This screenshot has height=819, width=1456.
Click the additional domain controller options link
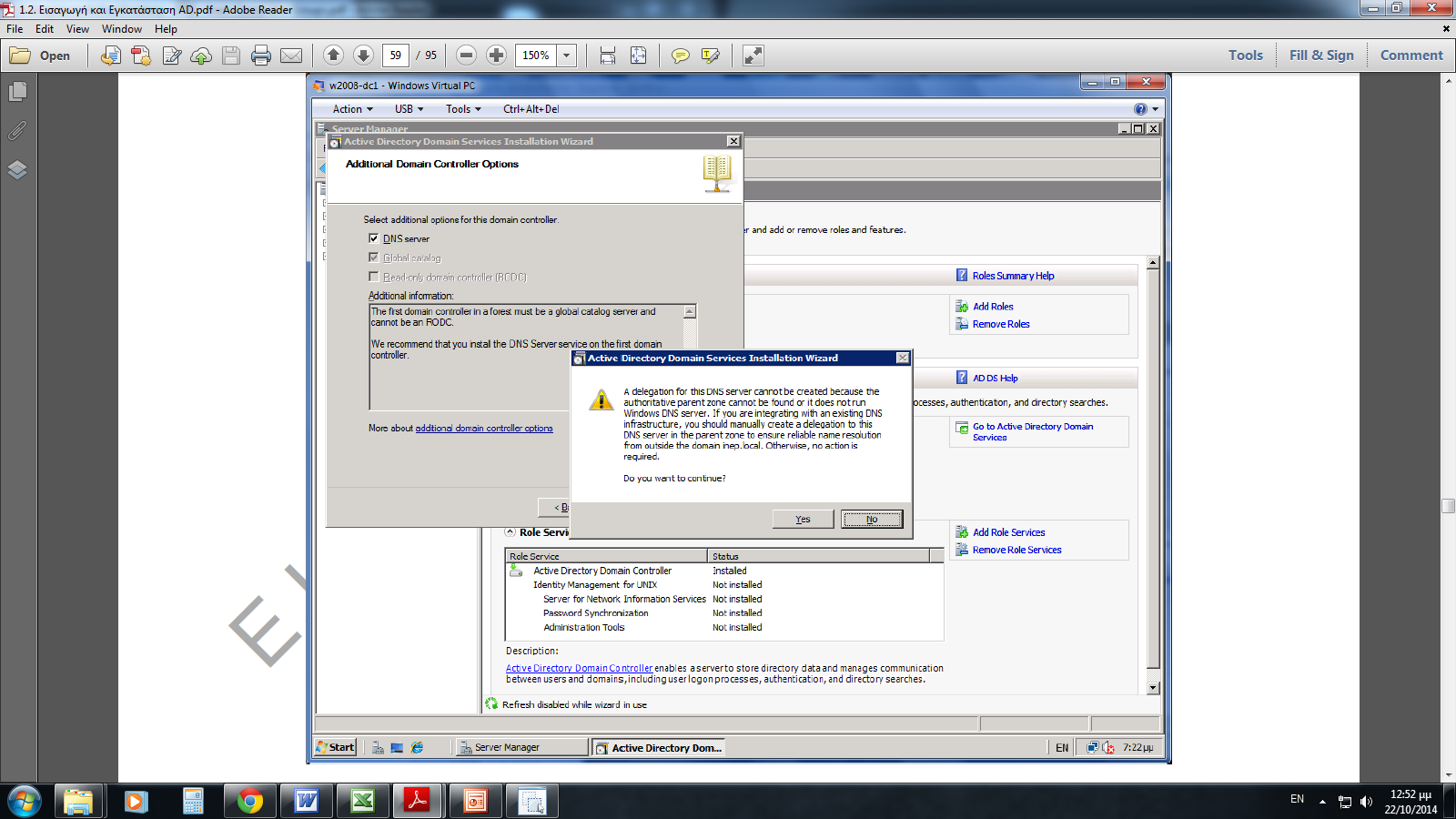(484, 429)
